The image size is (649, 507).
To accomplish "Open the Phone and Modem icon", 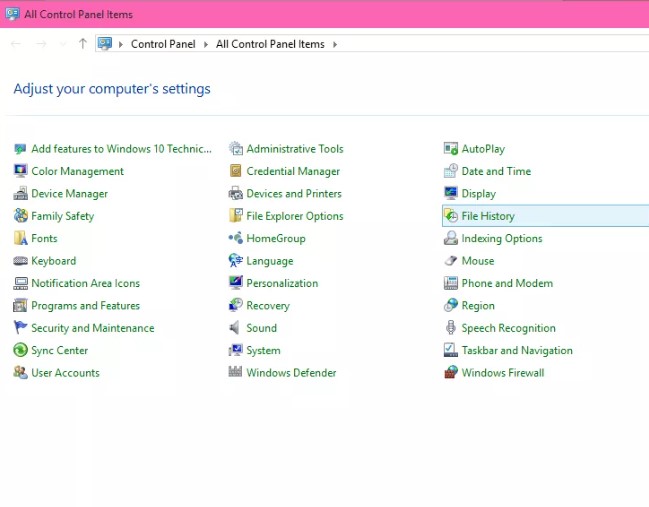I will (x=450, y=283).
